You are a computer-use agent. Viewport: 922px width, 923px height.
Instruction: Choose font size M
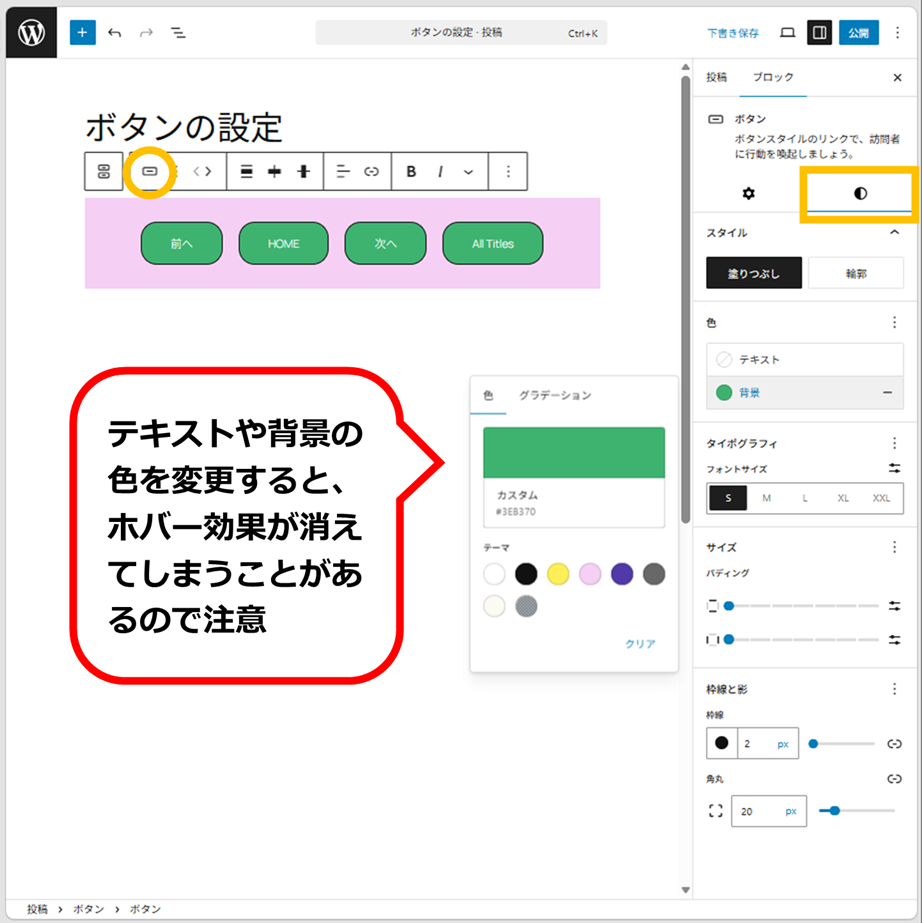(766, 498)
